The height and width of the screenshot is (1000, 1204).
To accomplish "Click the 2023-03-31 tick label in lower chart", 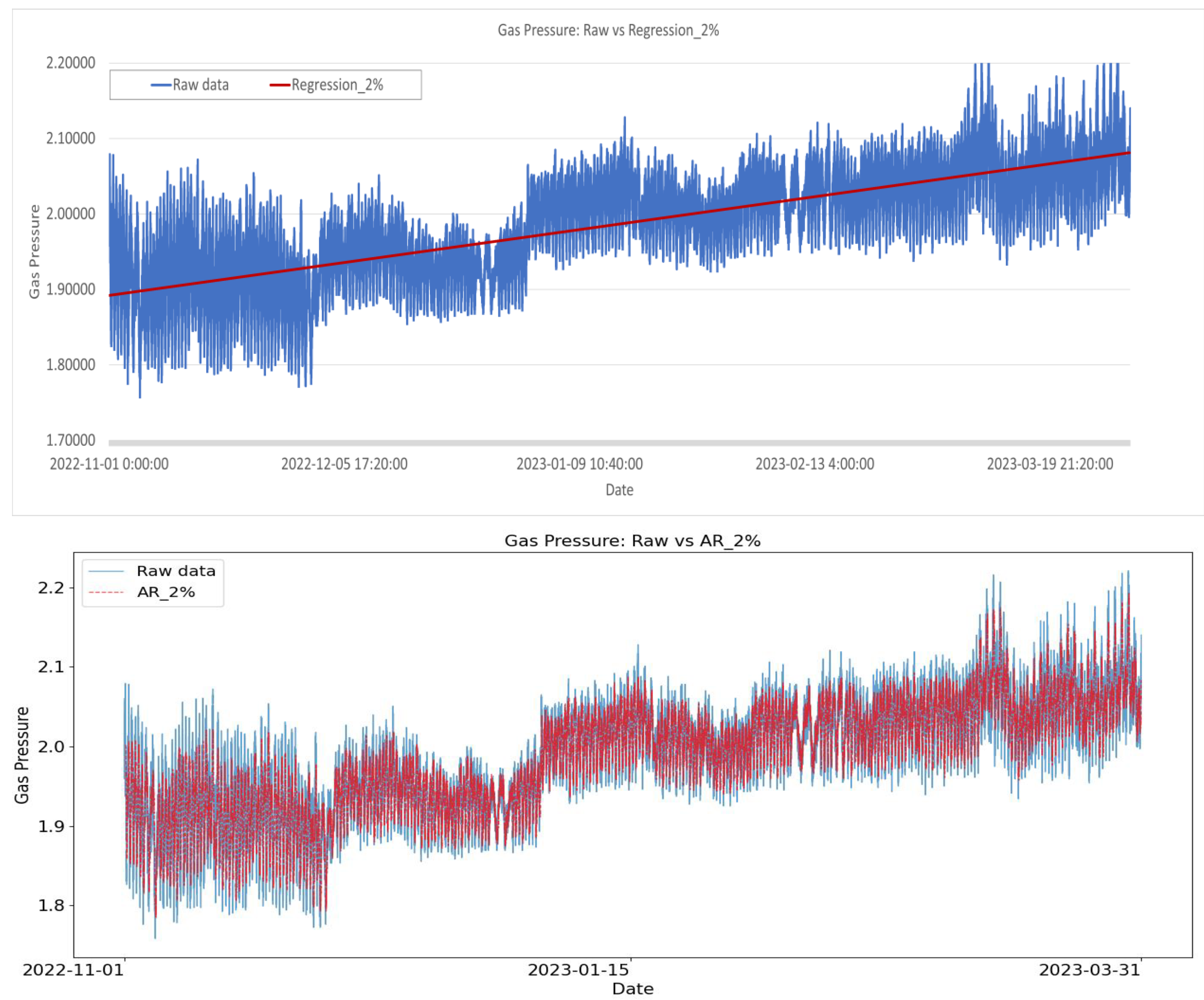I will point(1089,970).
